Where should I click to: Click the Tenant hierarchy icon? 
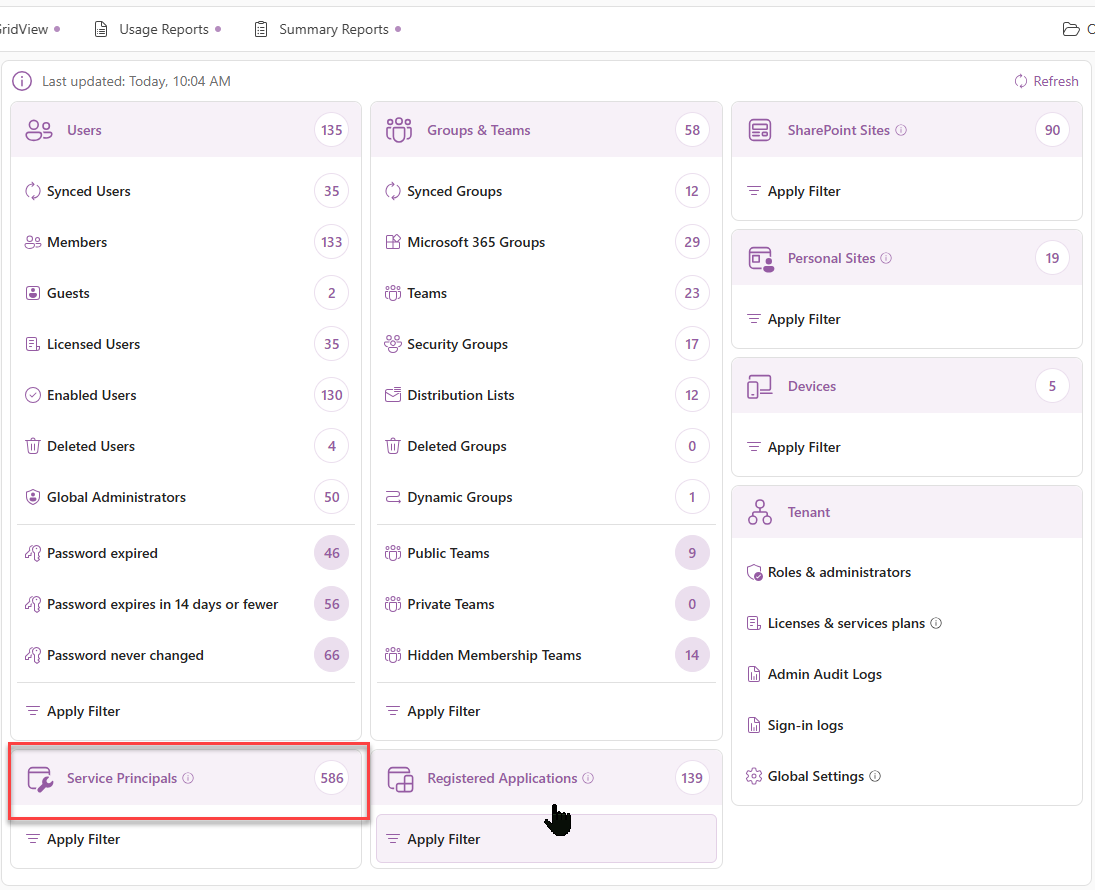pyautogui.click(x=760, y=512)
